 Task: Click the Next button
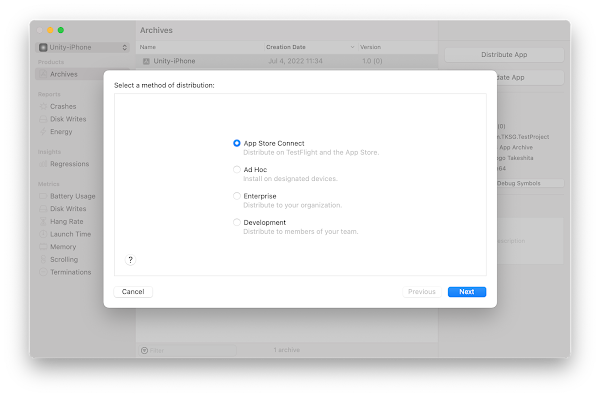pyautogui.click(x=467, y=292)
